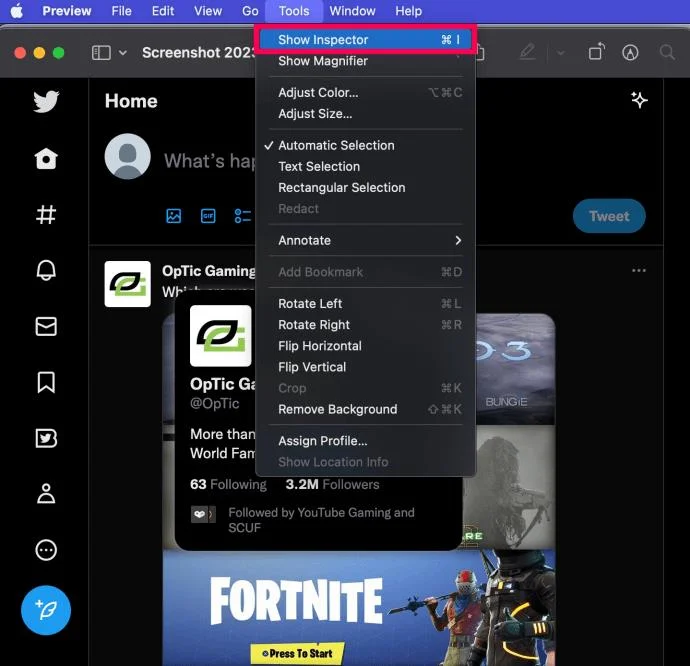Image resolution: width=690 pixels, height=666 pixels.
Task: Open the Apple menu
Action: [17, 11]
